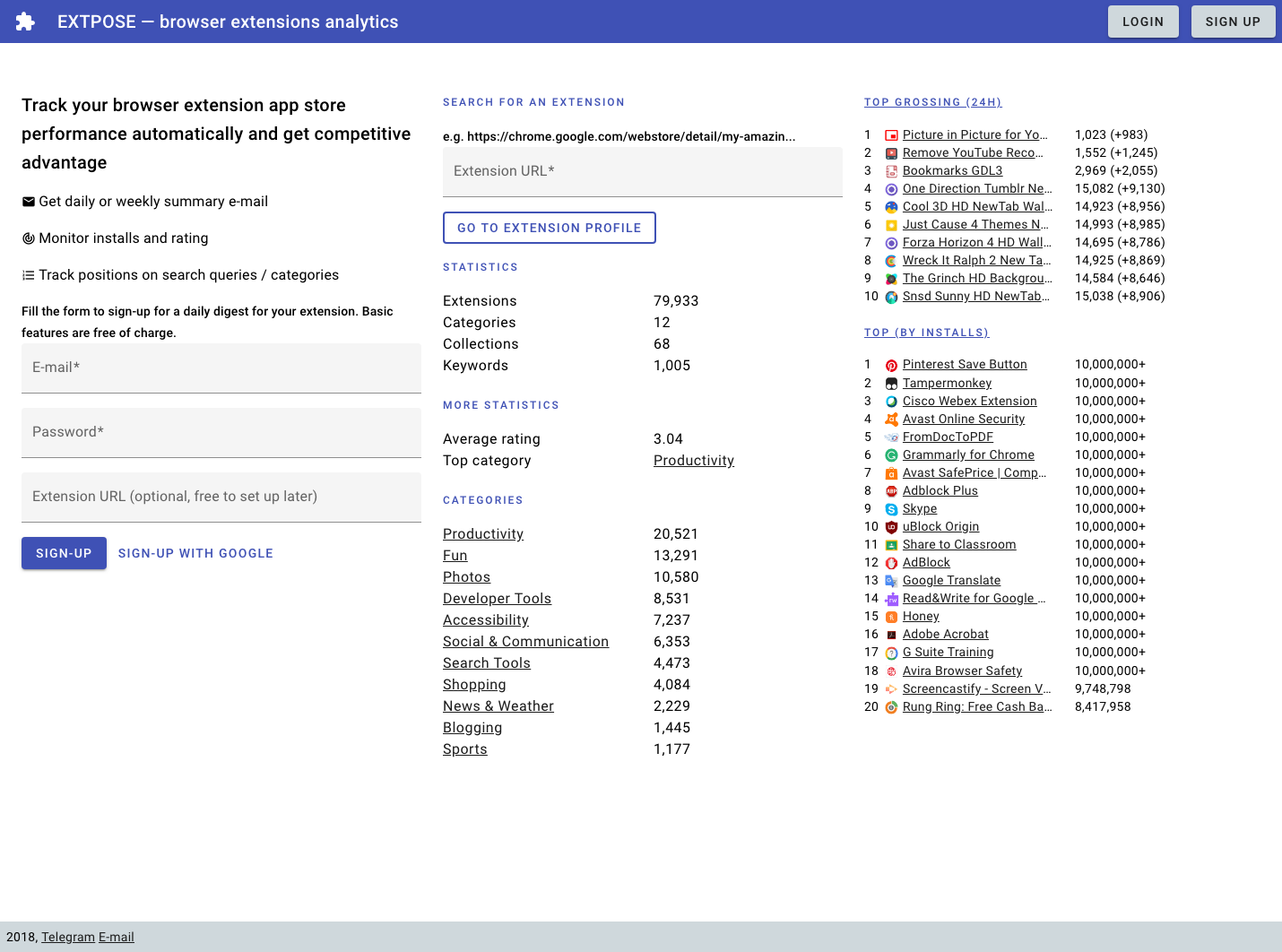Image resolution: width=1282 pixels, height=952 pixels.
Task: Click the Adblock Plus extension icon
Action: pos(891,491)
